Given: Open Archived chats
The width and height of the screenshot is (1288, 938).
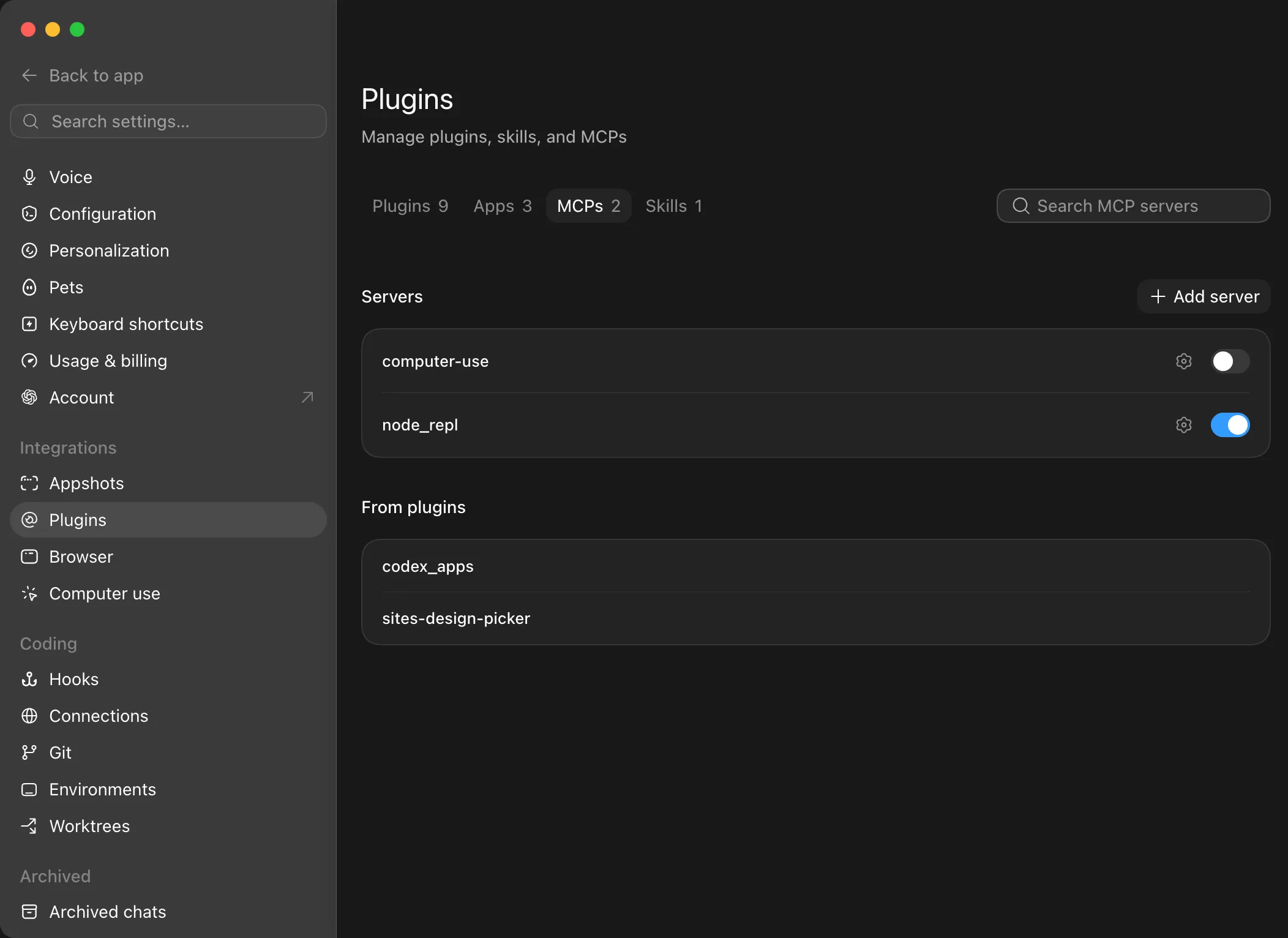Looking at the screenshot, I should [168, 912].
